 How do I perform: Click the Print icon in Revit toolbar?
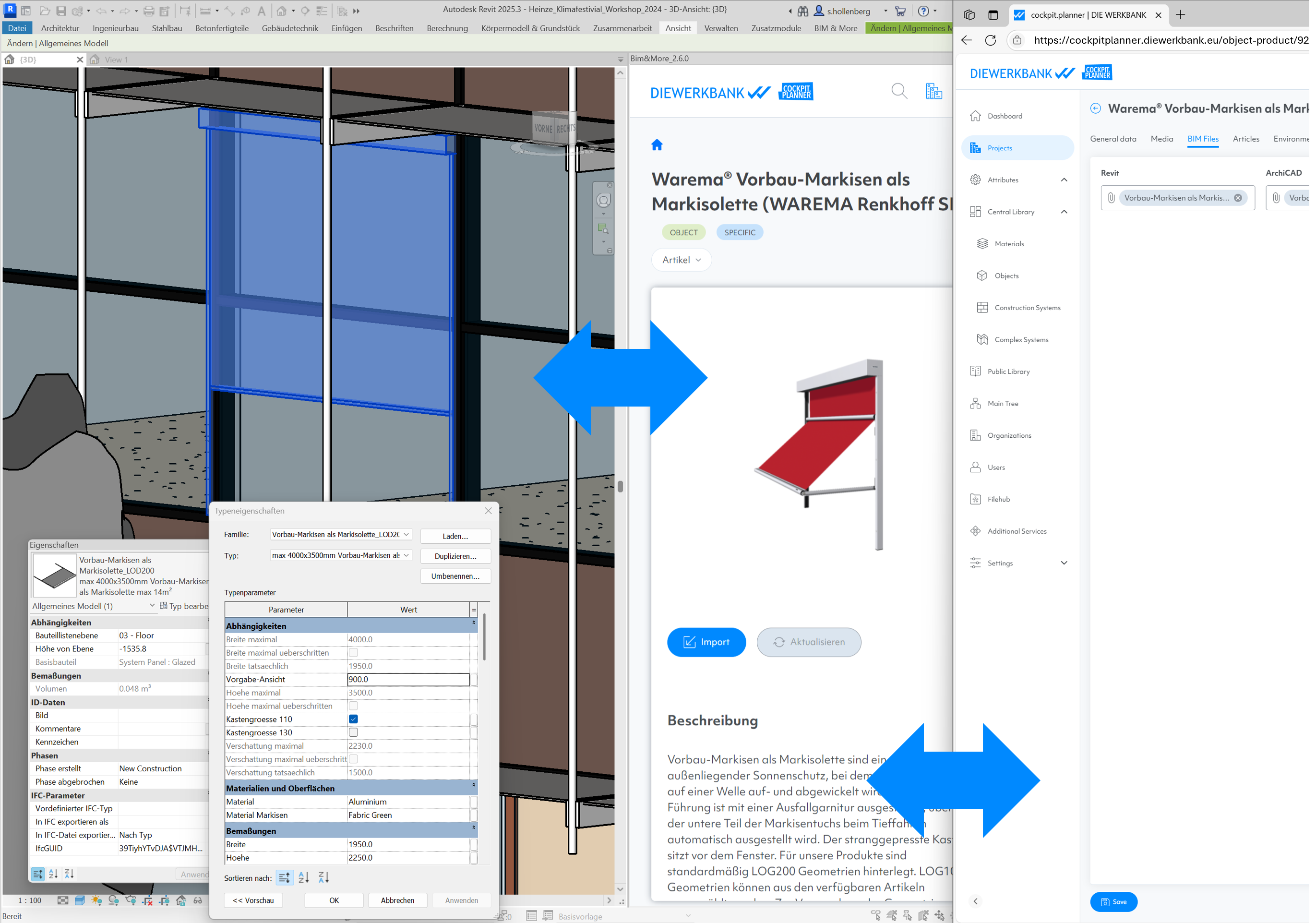point(149,11)
